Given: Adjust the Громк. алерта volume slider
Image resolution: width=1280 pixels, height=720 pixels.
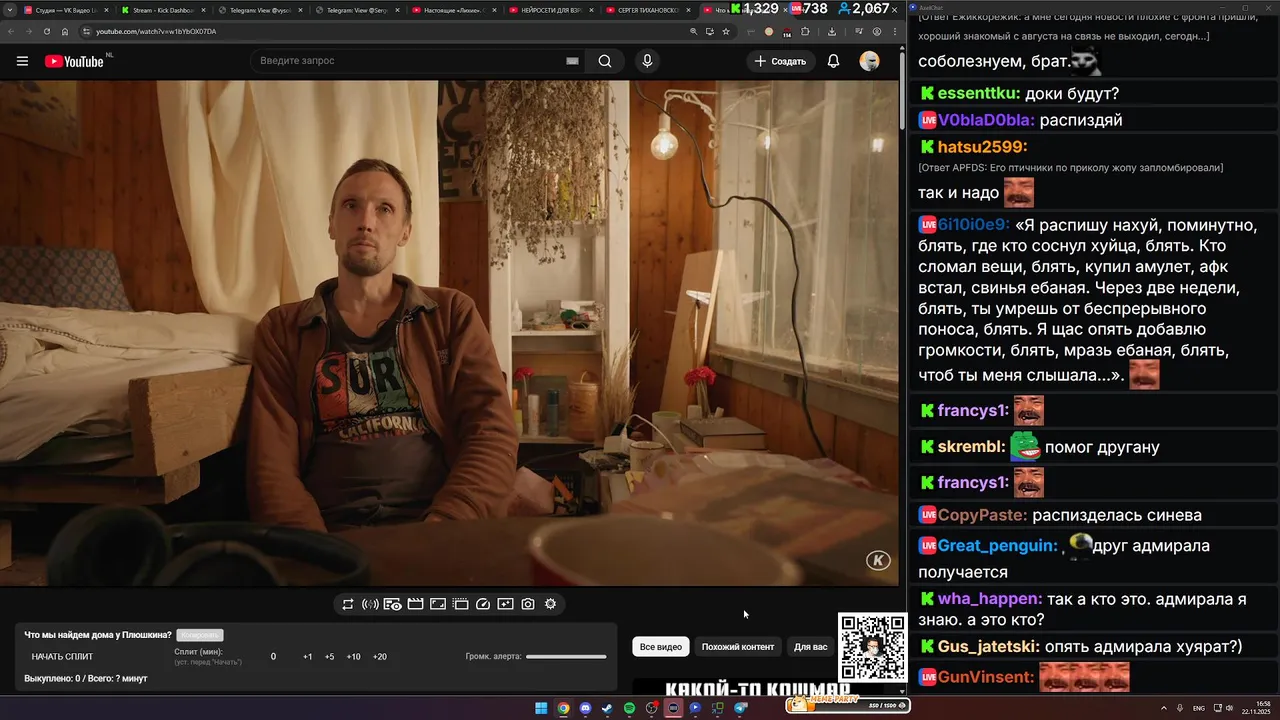Looking at the screenshot, I should point(566,657).
